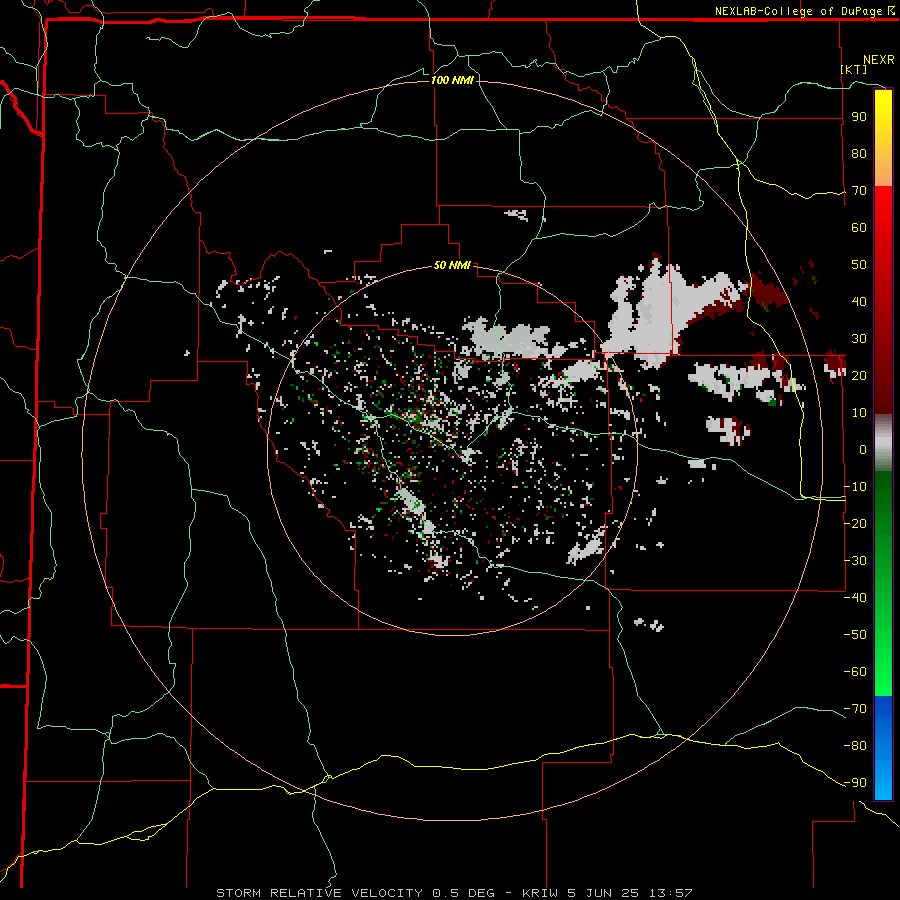Screen dimensions: 900x900
Task: Click the 100 NMI range ring label
Action: (x=452, y=80)
